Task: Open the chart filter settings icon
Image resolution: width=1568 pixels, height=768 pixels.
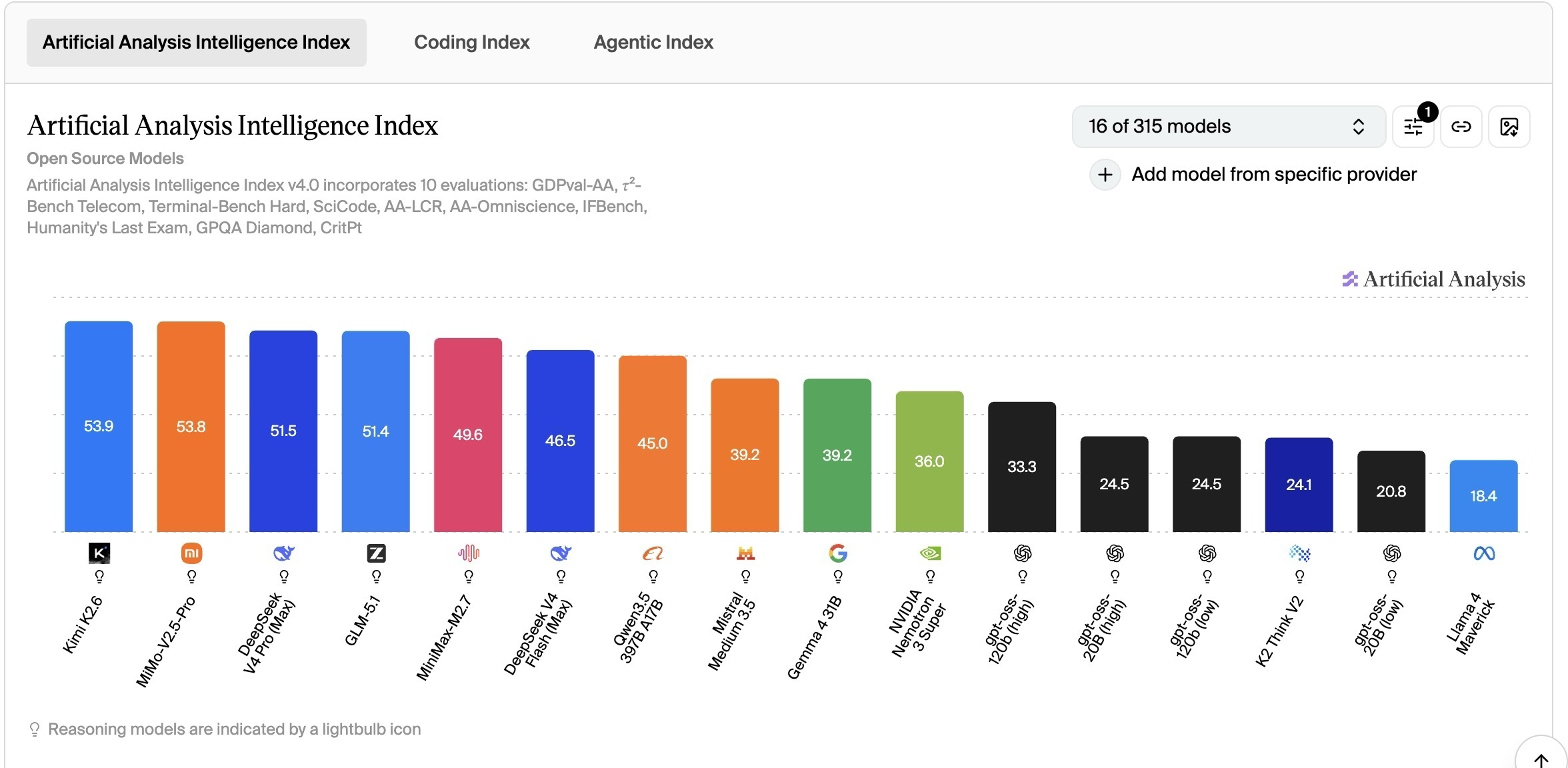Action: point(1413,127)
